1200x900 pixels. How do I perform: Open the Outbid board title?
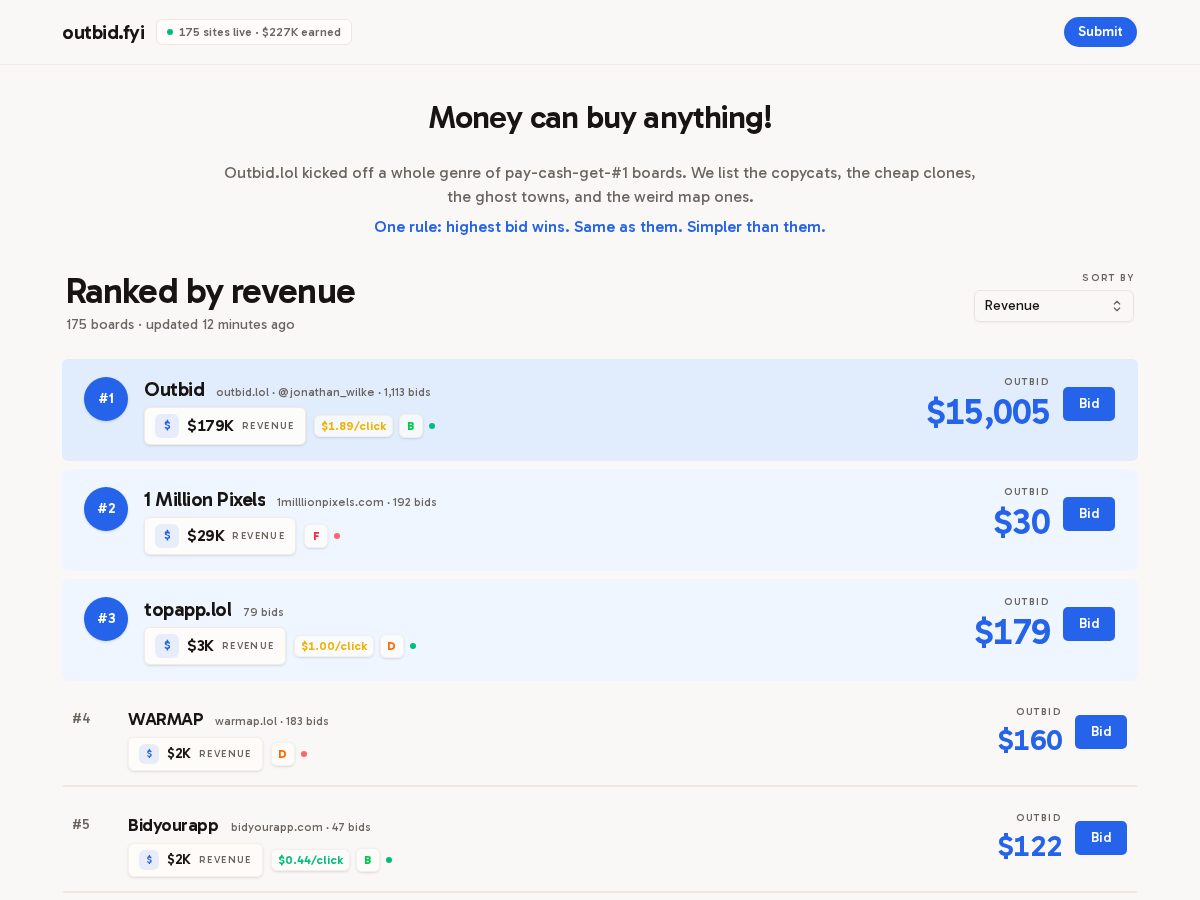click(174, 390)
